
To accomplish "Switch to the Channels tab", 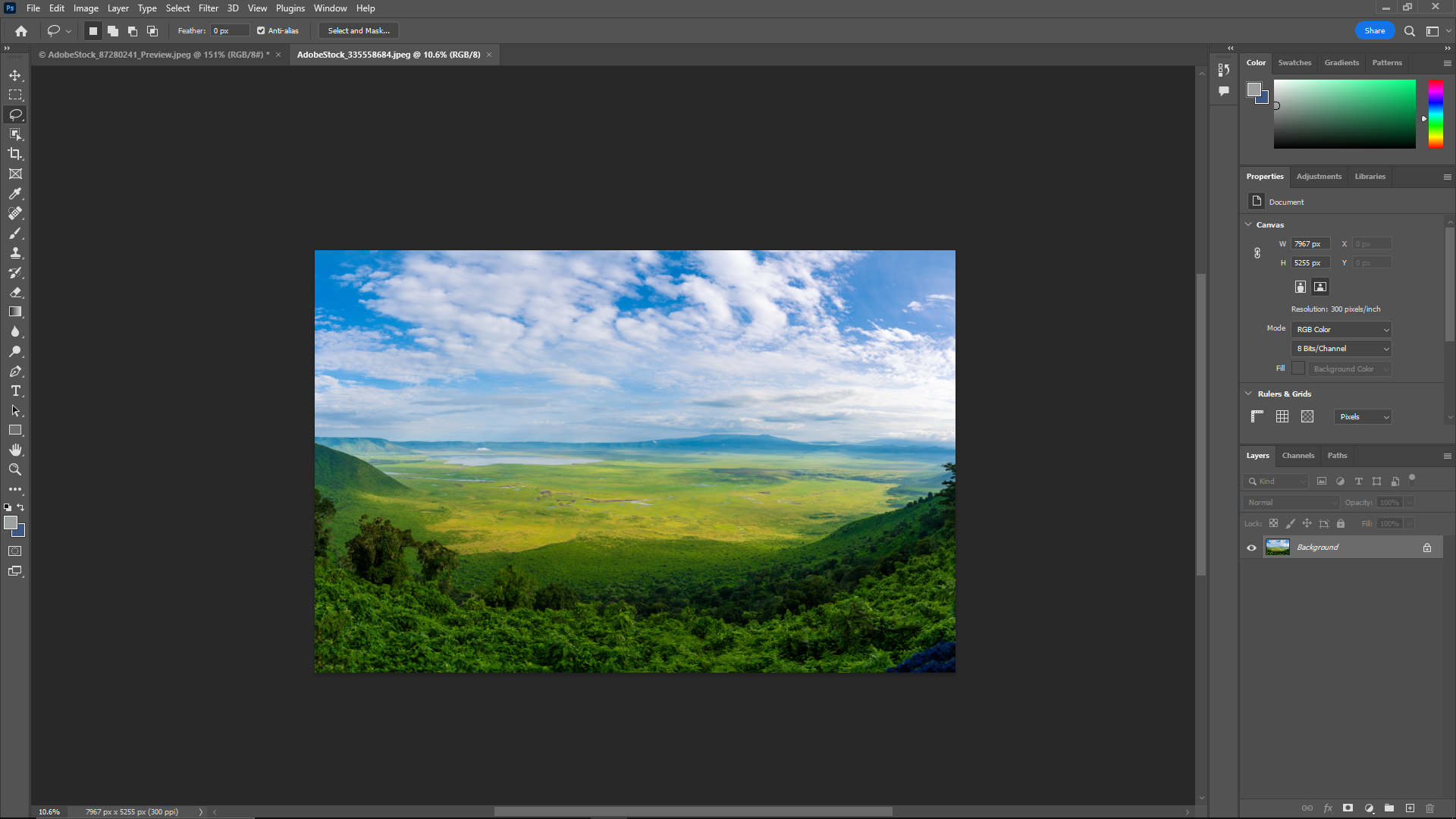I will 1298,456.
